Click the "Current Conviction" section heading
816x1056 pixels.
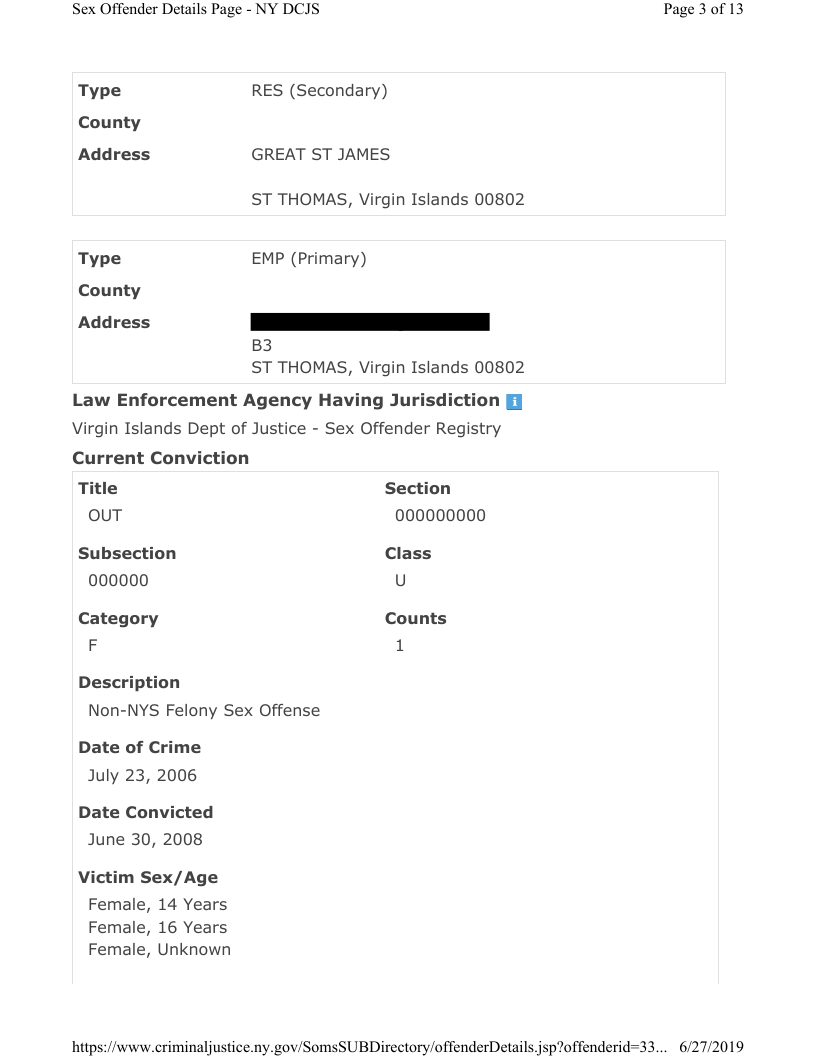pyautogui.click(x=161, y=458)
